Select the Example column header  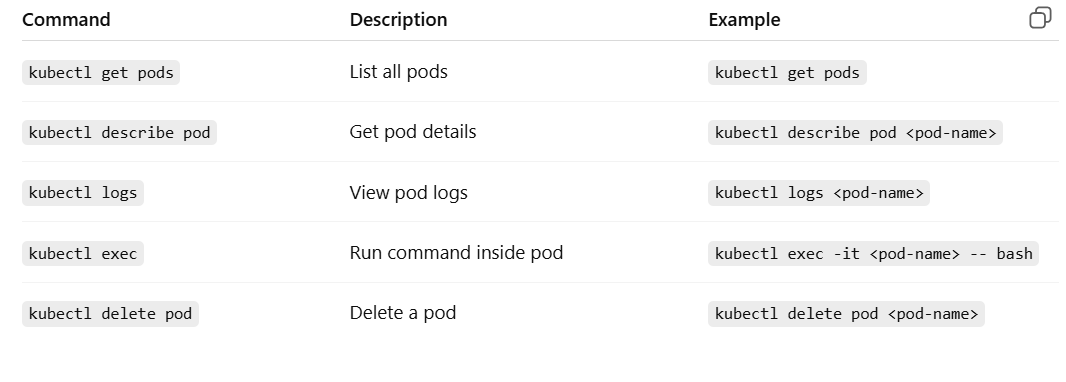tap(744, 20)
